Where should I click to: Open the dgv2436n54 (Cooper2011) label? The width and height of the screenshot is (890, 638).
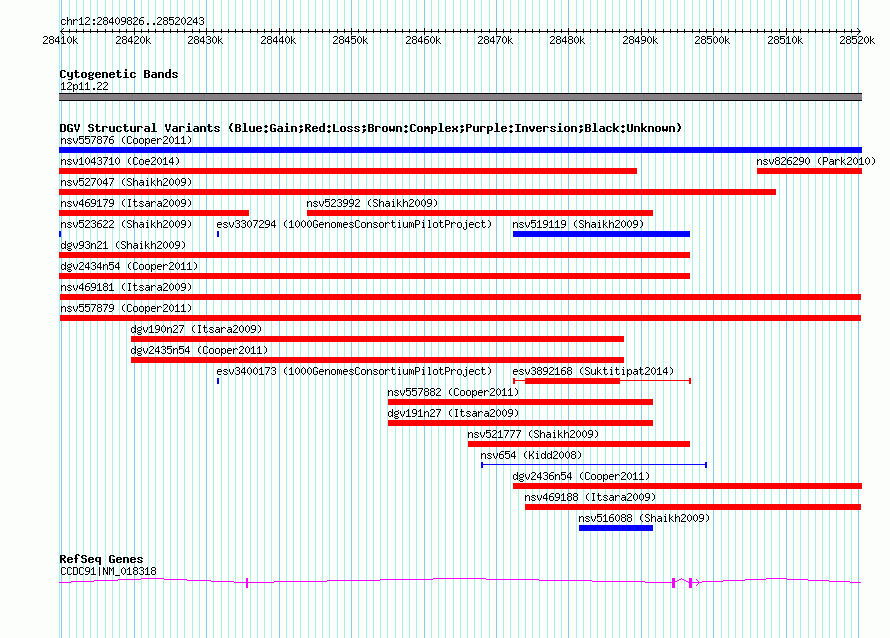[581, 476]
